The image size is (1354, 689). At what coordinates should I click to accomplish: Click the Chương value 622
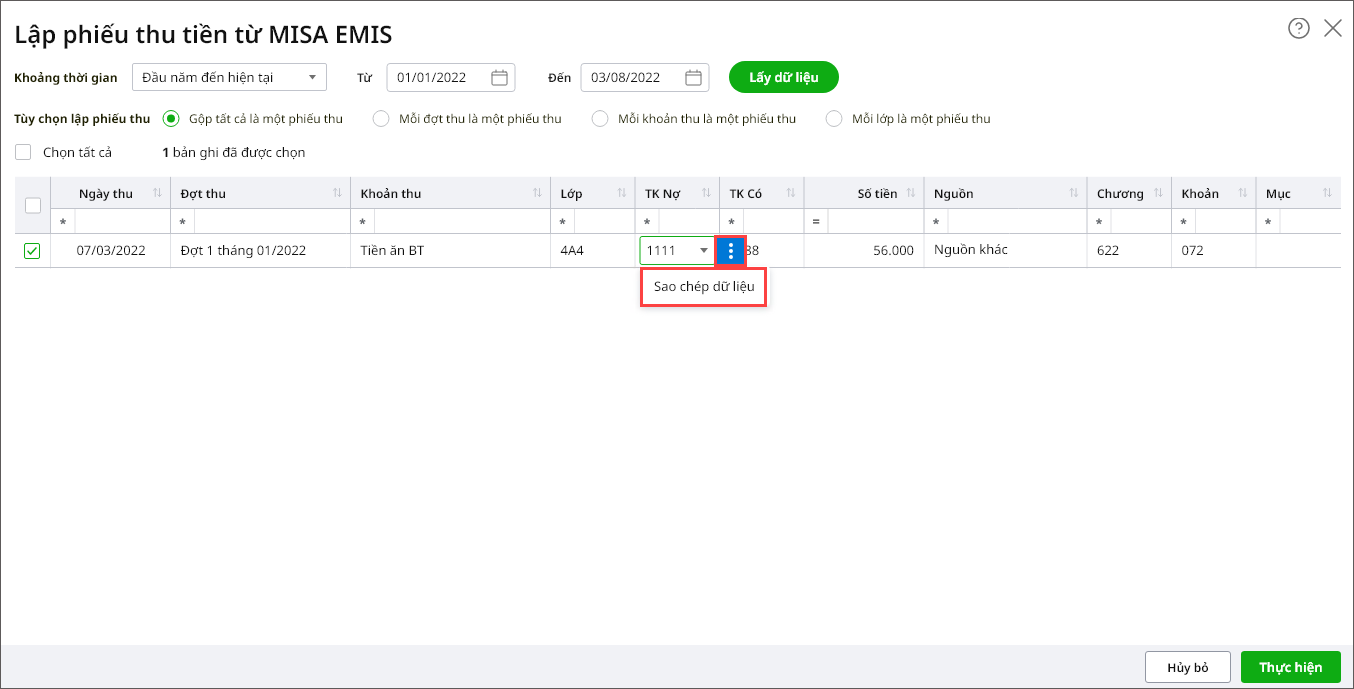coord(1129,250)
